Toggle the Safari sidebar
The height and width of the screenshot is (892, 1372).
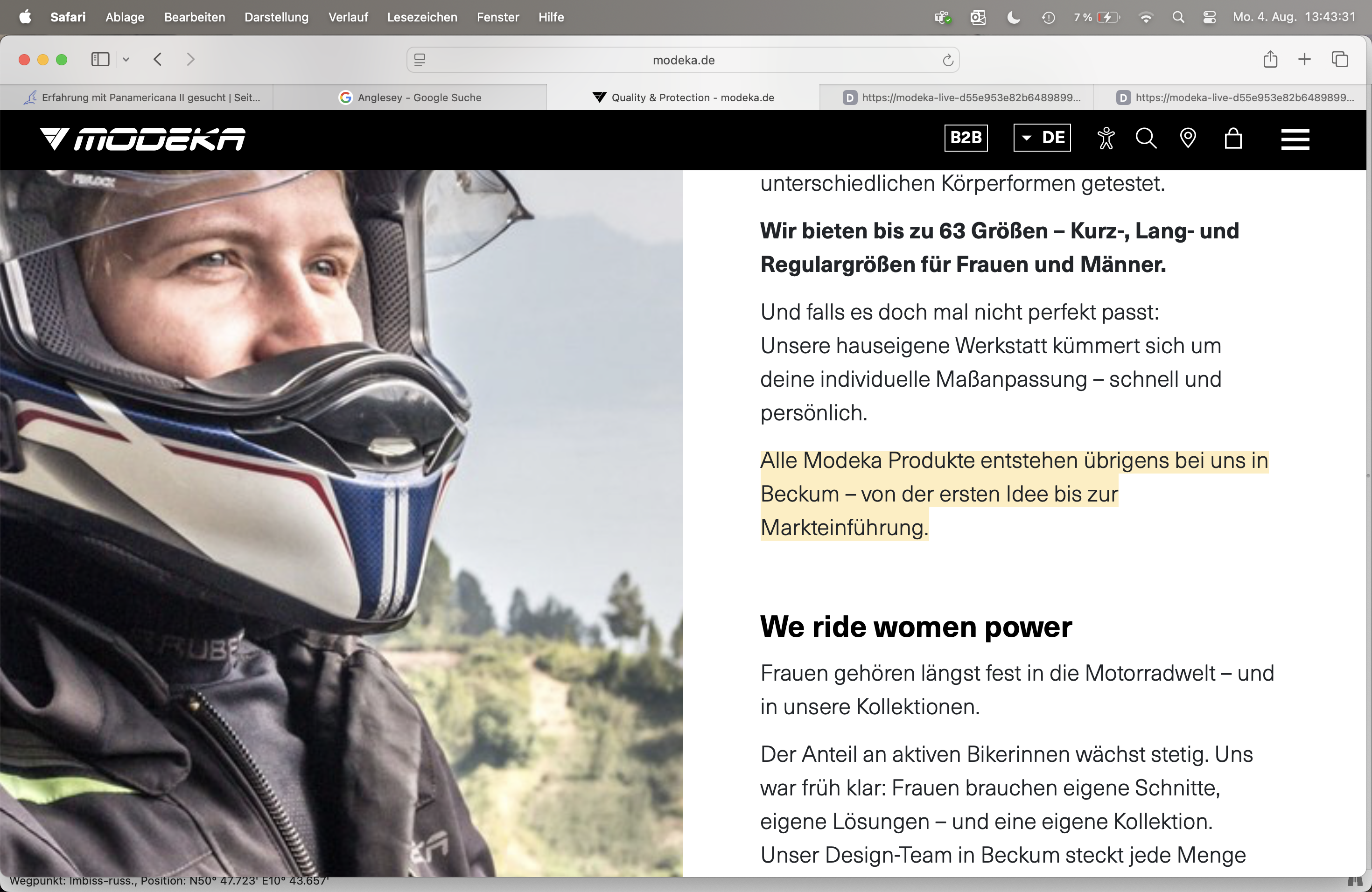point(100,59)
